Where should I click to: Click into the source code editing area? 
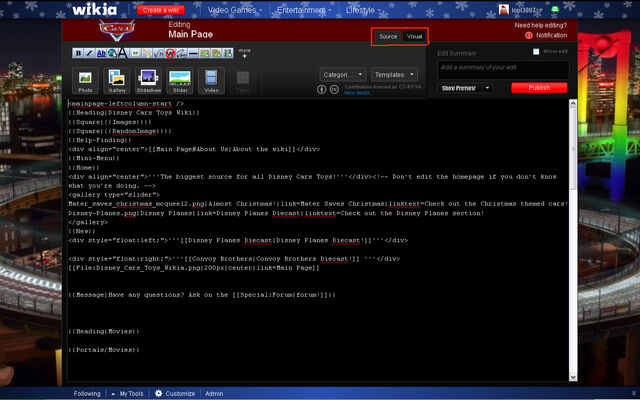(318, 240)
